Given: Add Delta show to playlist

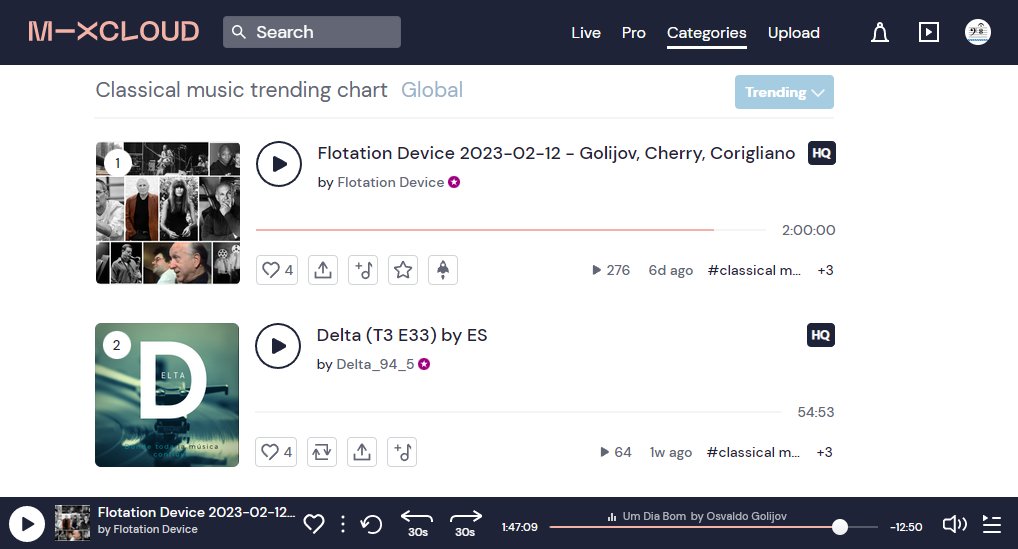Looking at the screenshot, I should click(x=402, y=452).
